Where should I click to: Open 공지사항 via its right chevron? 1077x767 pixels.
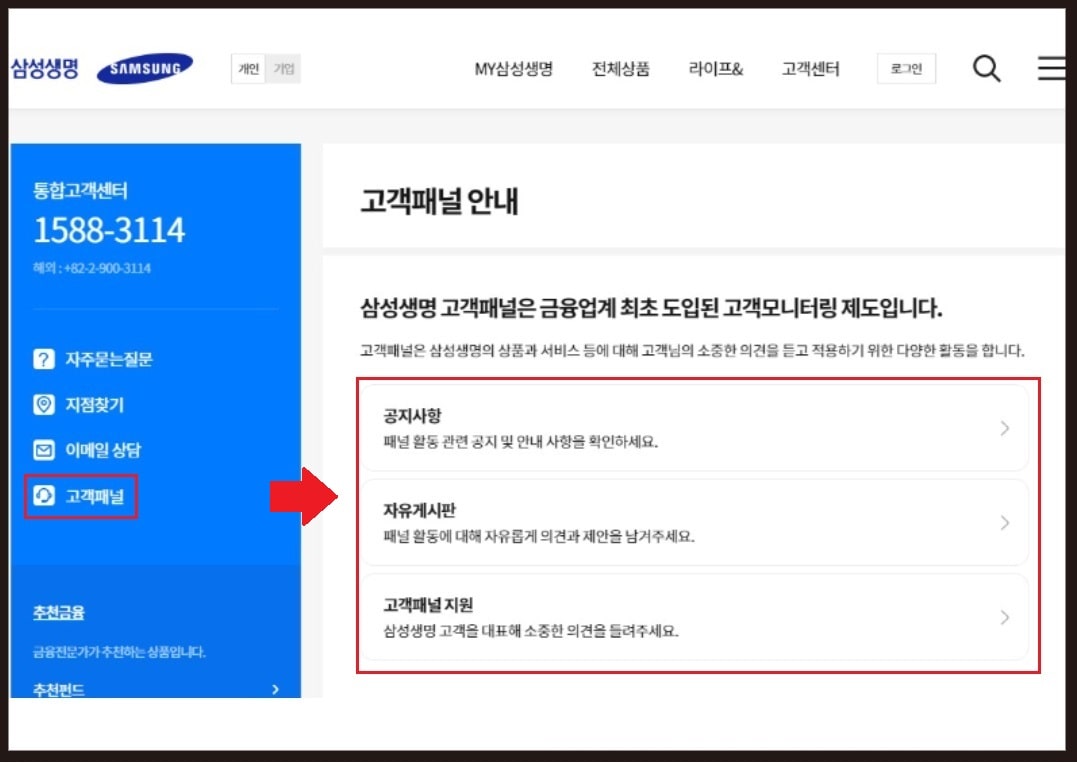(x=1006, y=428)
